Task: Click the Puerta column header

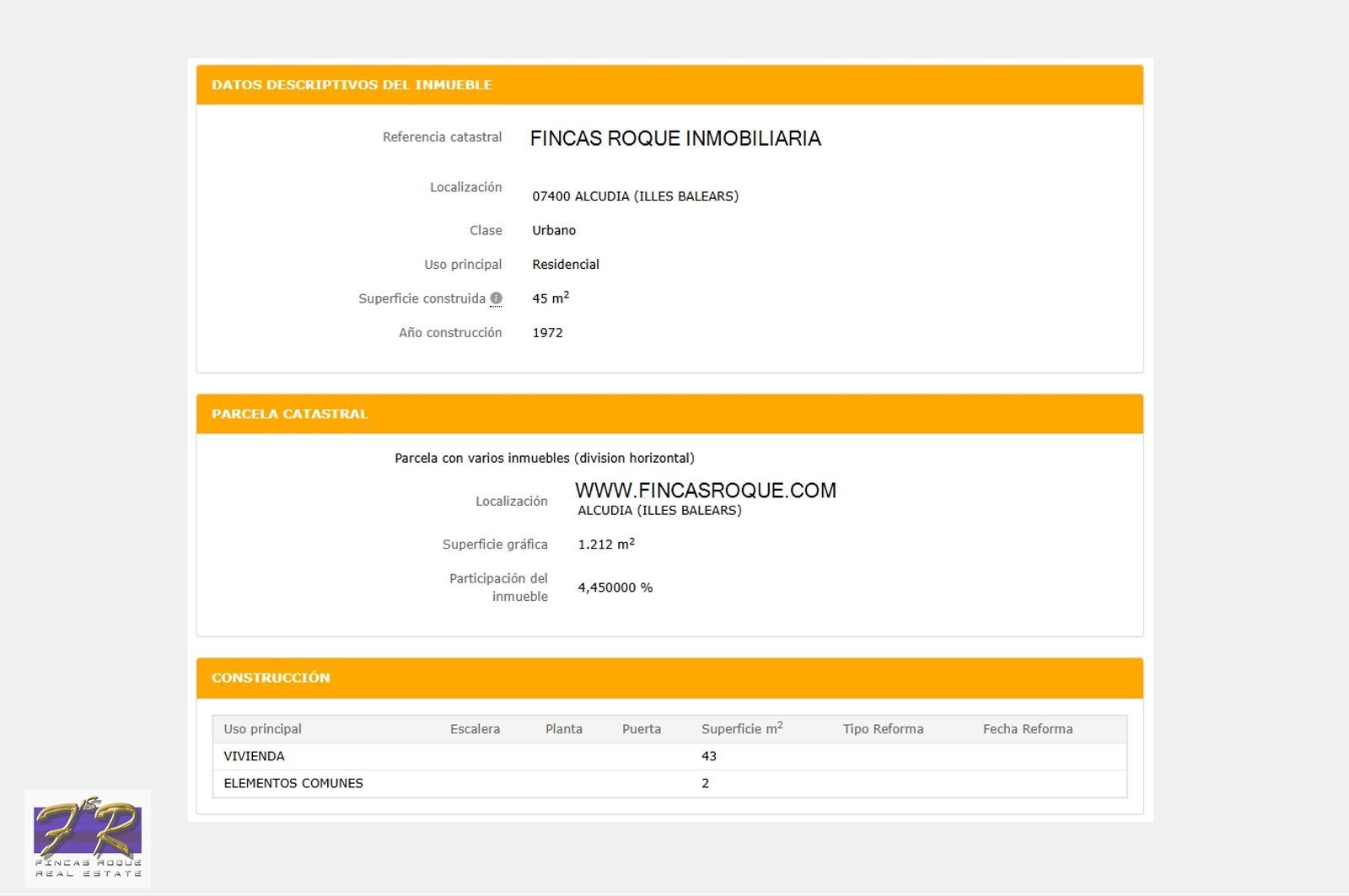Action: pos(641,729)
